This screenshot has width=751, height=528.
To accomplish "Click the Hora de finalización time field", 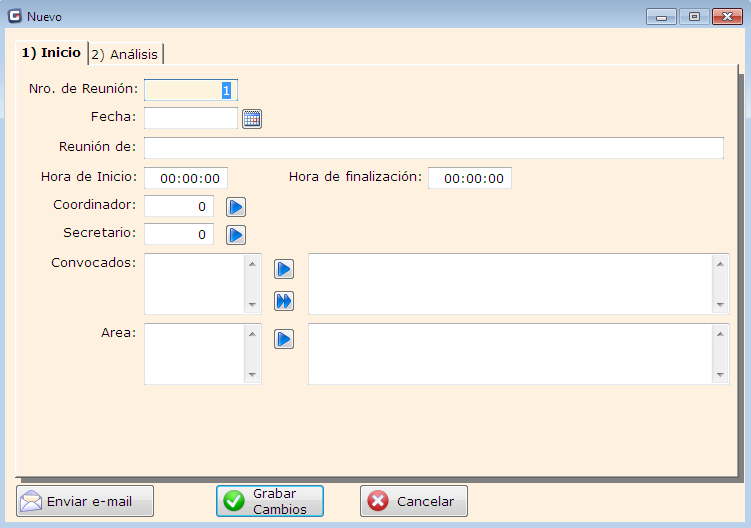I will tap(470, 178).
